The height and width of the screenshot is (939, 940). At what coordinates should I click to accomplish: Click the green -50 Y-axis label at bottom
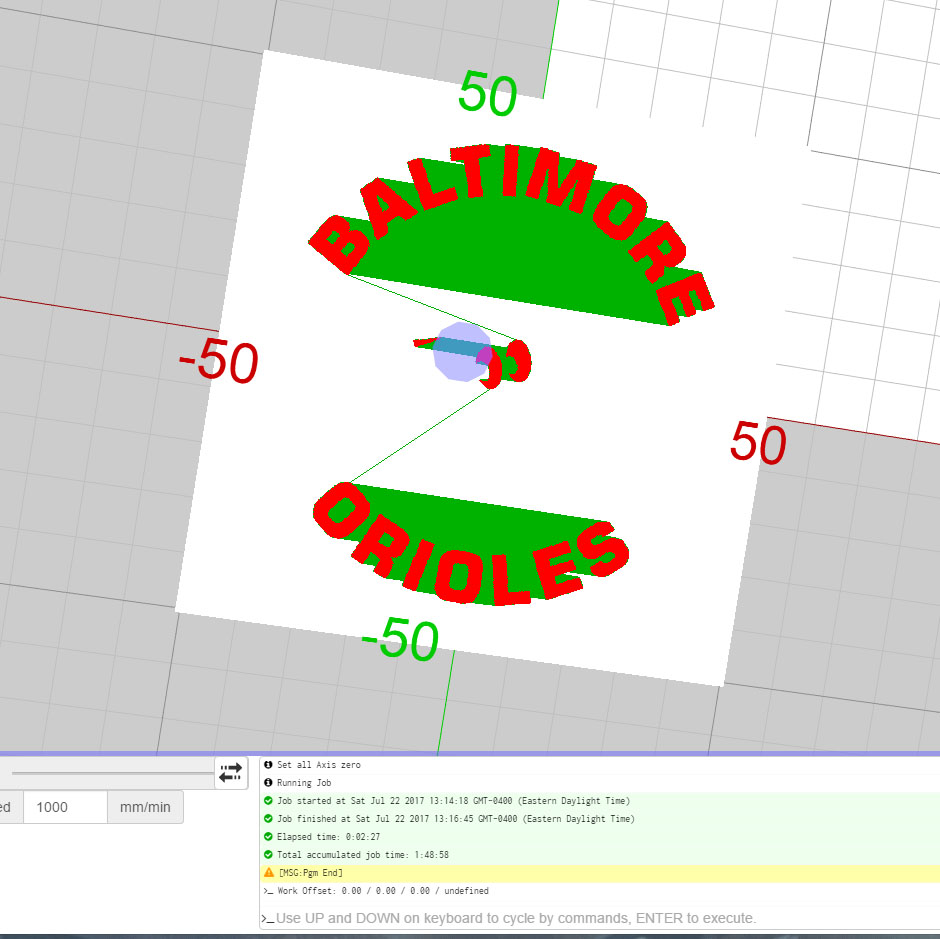pyautogui.click(x=400, y=639)
